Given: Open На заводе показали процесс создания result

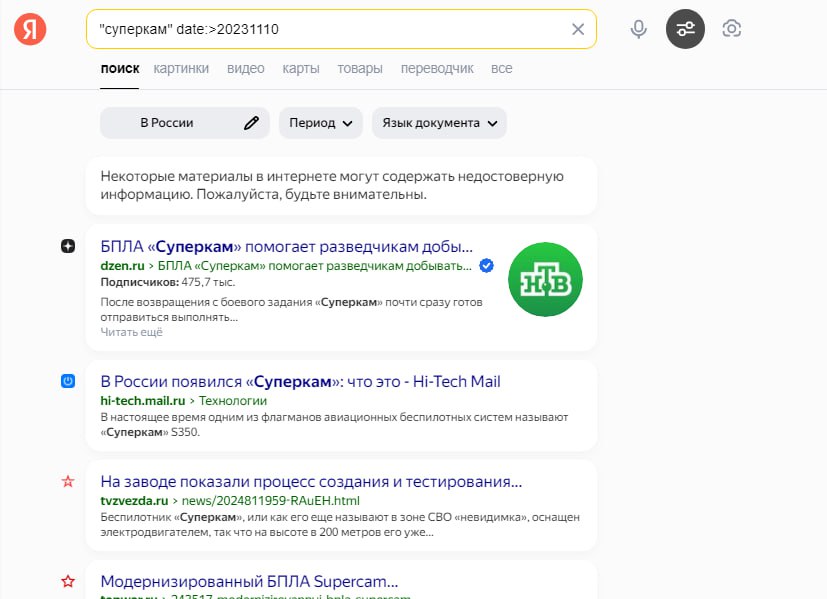Looking at the screenshot, I should [311, 481].
